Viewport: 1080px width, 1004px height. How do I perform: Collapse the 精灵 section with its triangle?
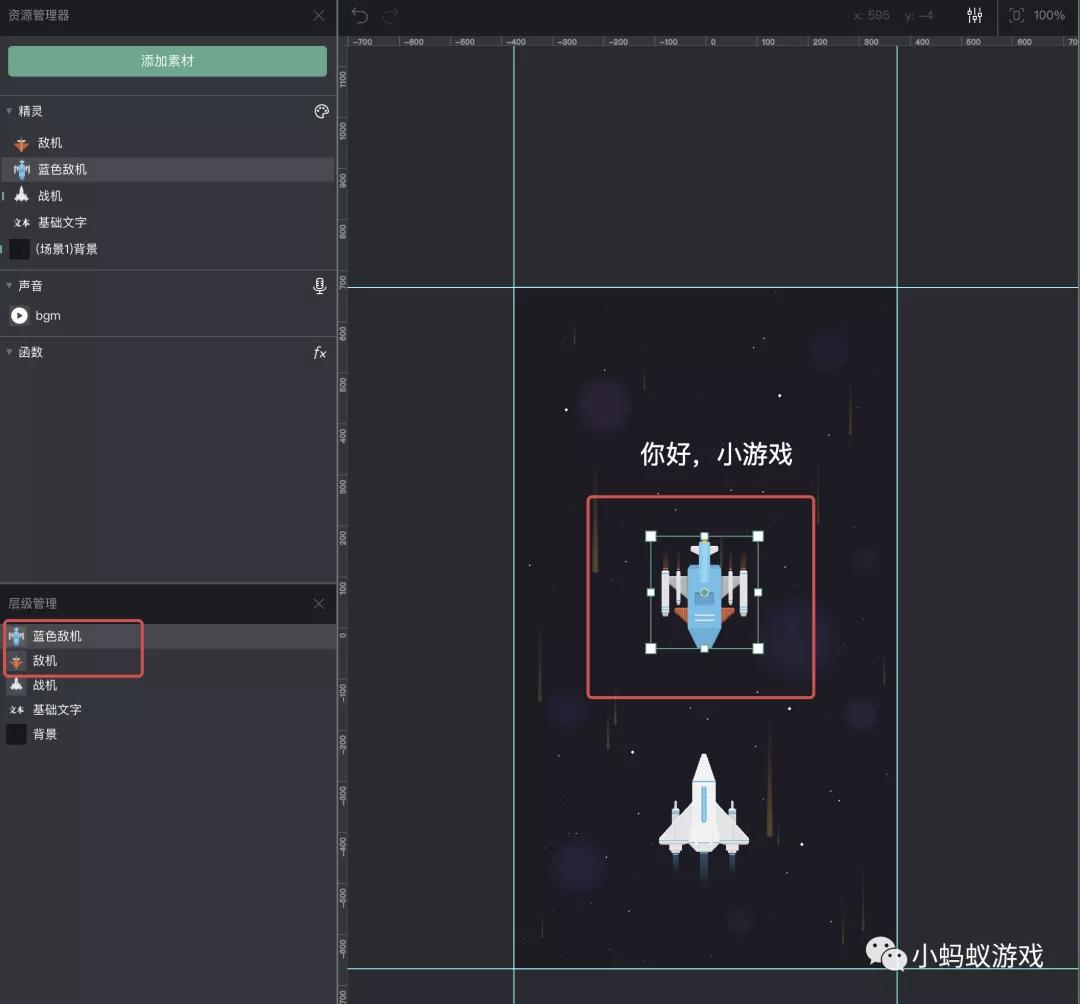point(9,111)
